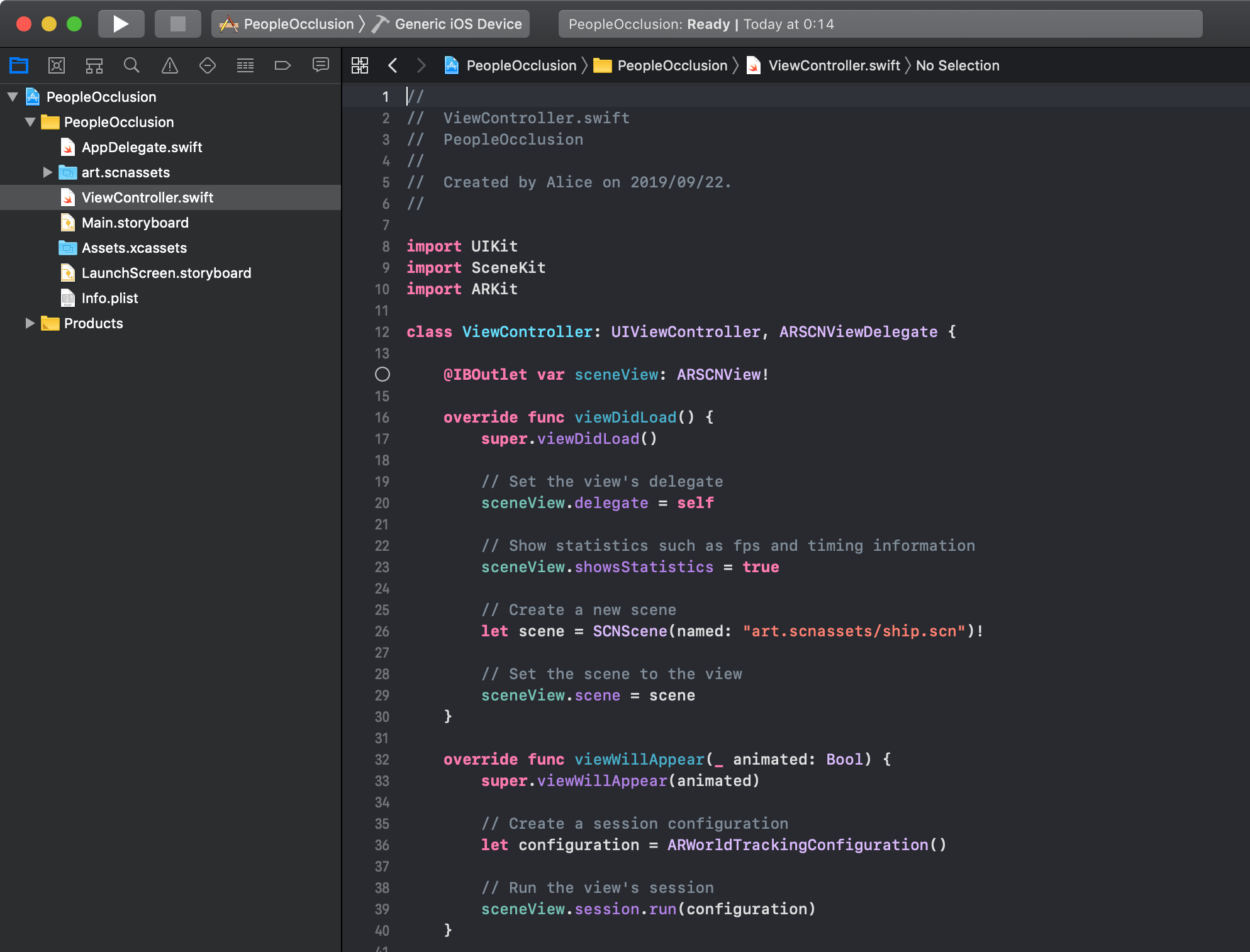1250x952 pixels.
Task: Stop the running task with Stop button
Action: click(x=178, y=24)
